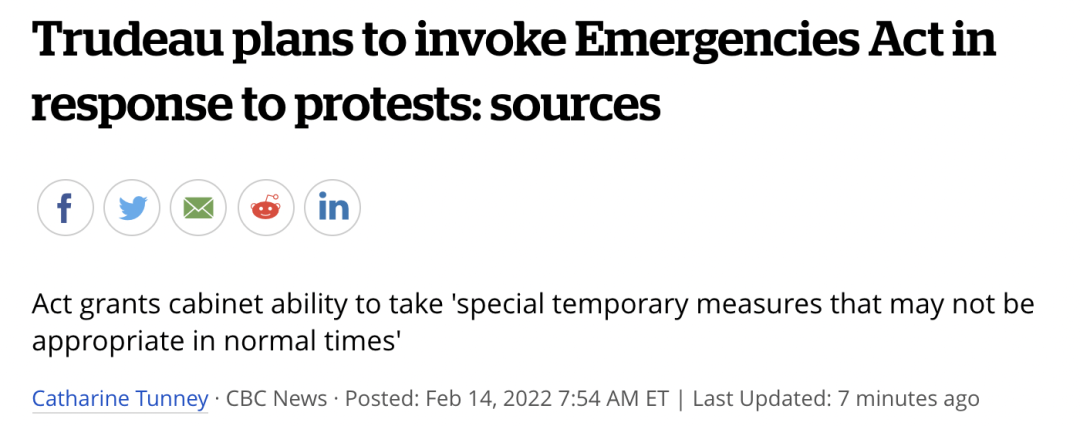This screenshot has height=426, width=1080.
Task: Share the article via the email icon
Action: [198, 208]
